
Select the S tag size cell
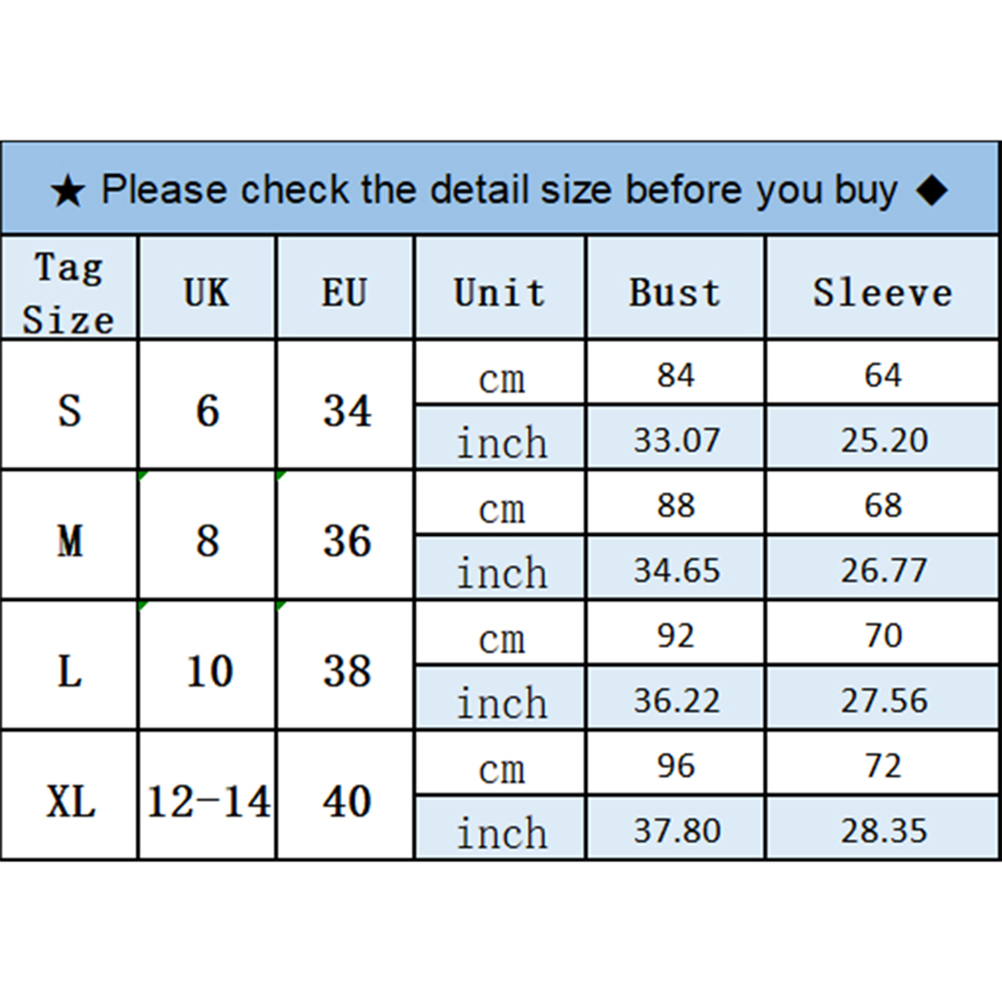pyautogui.click(x=69, y=410)
